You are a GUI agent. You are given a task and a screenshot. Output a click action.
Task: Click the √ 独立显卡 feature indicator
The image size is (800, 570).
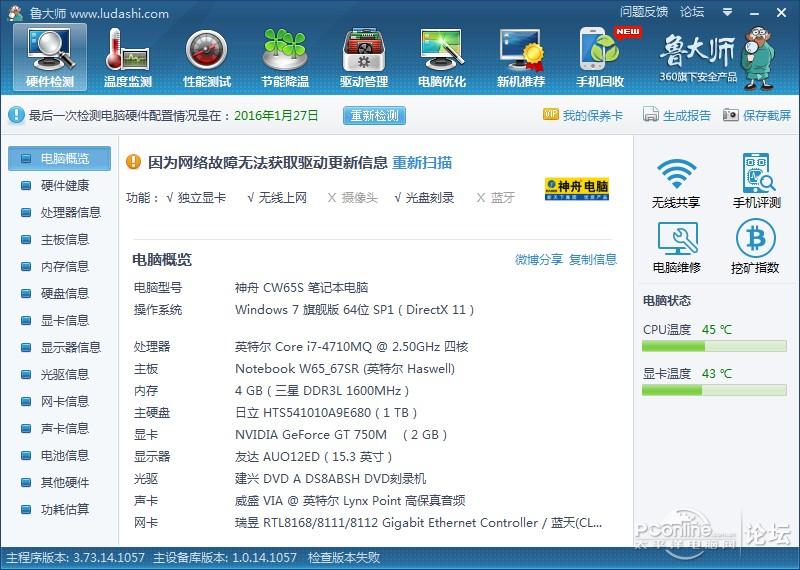tap(196, 197)
